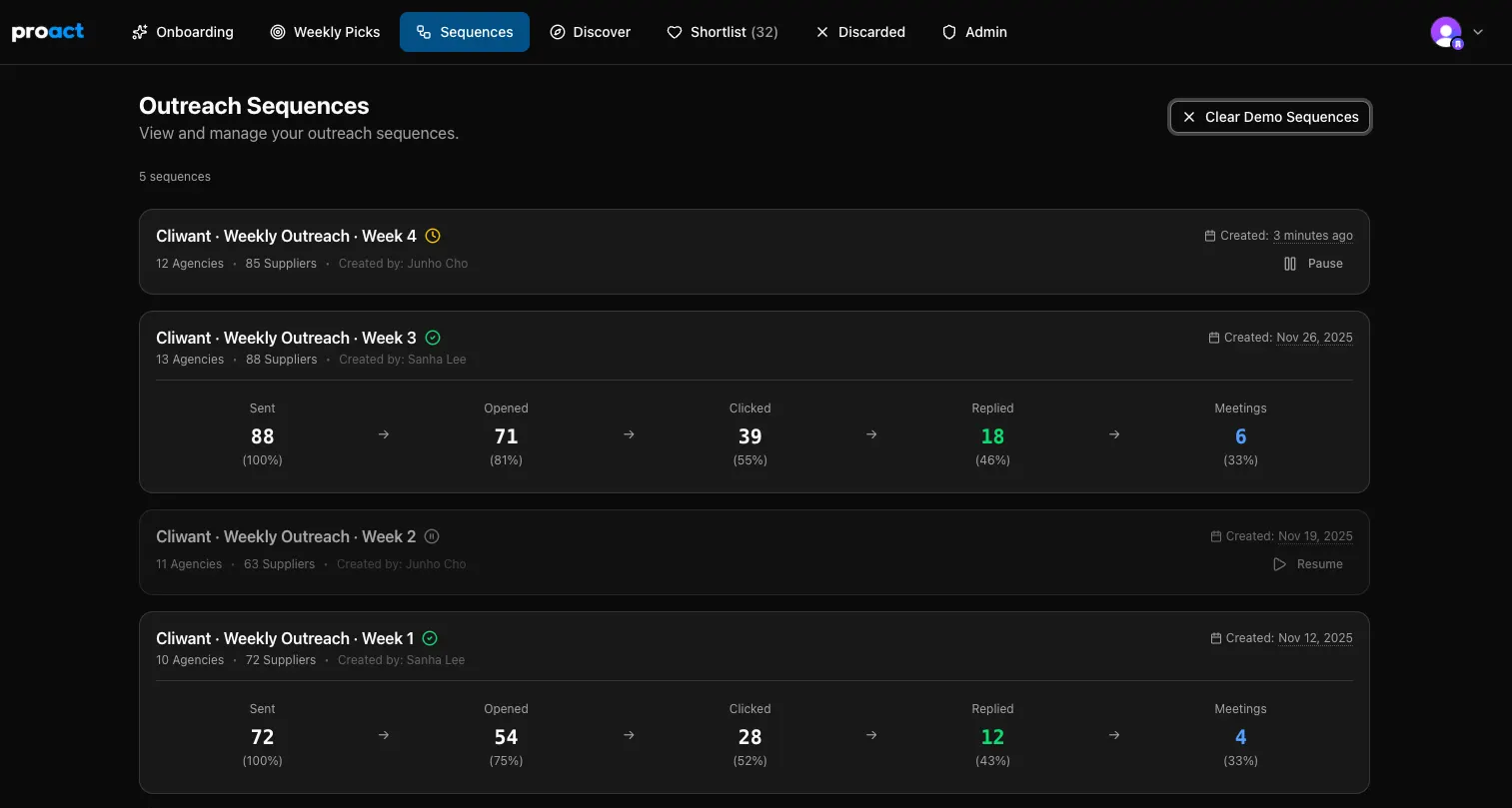Viewport: 1512px width, 808px height.
Task: Click the '3 minutes ago' timestamp link
Action: [1312, 236]
